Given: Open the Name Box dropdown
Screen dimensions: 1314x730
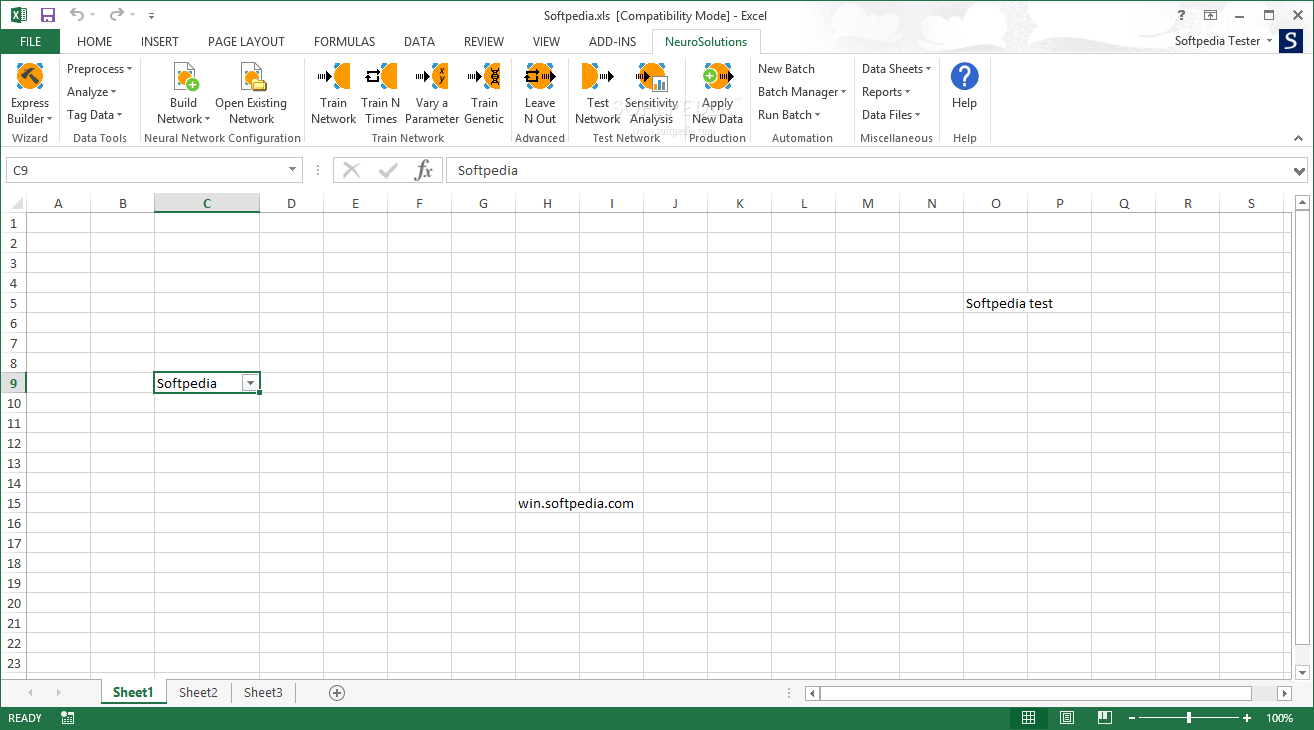Looking at the screenshot, I should pyautogui.click(x=293, y=170).
